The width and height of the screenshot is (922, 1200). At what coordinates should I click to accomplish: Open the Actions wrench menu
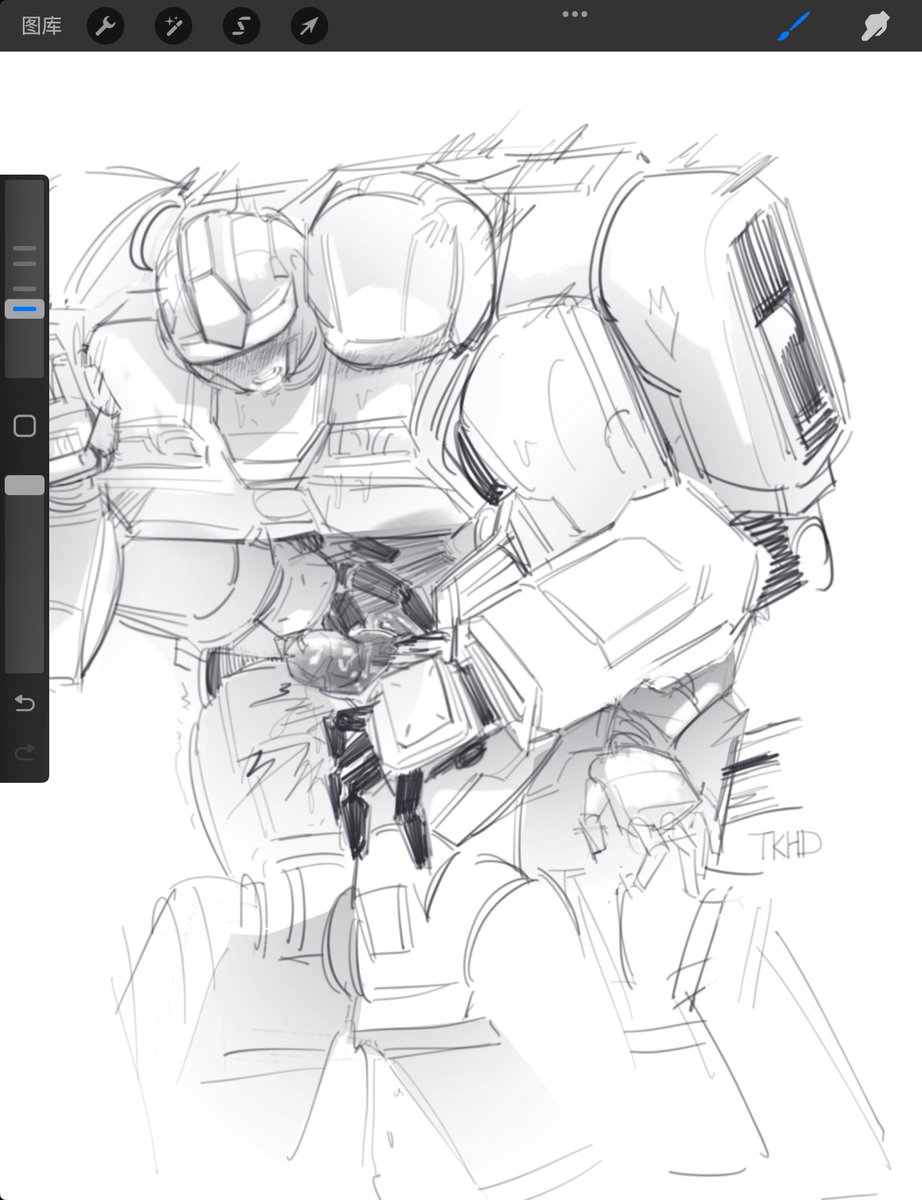pyautogui.click(x=105, y=26)
